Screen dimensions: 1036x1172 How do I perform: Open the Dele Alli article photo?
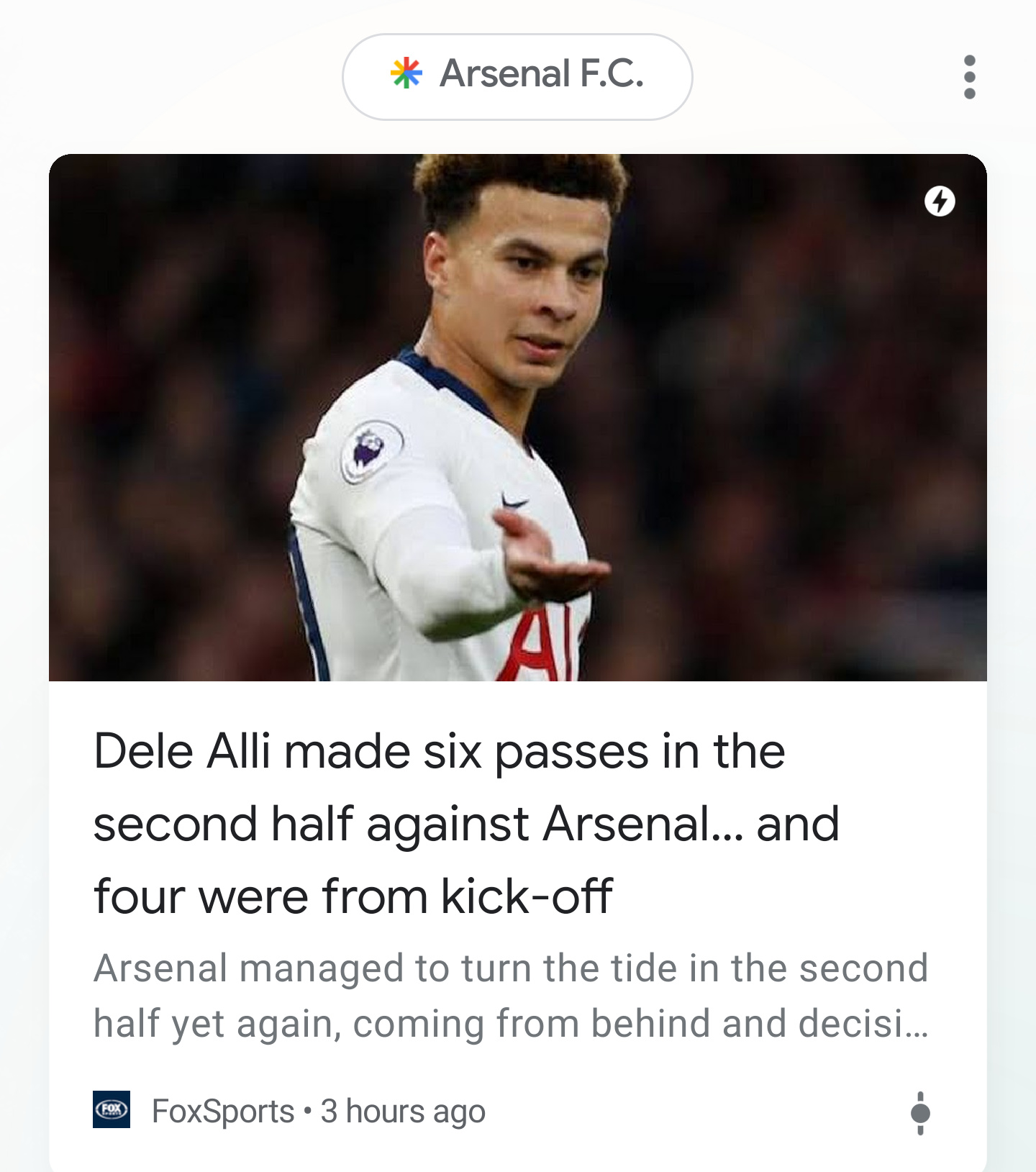(518, 417)
